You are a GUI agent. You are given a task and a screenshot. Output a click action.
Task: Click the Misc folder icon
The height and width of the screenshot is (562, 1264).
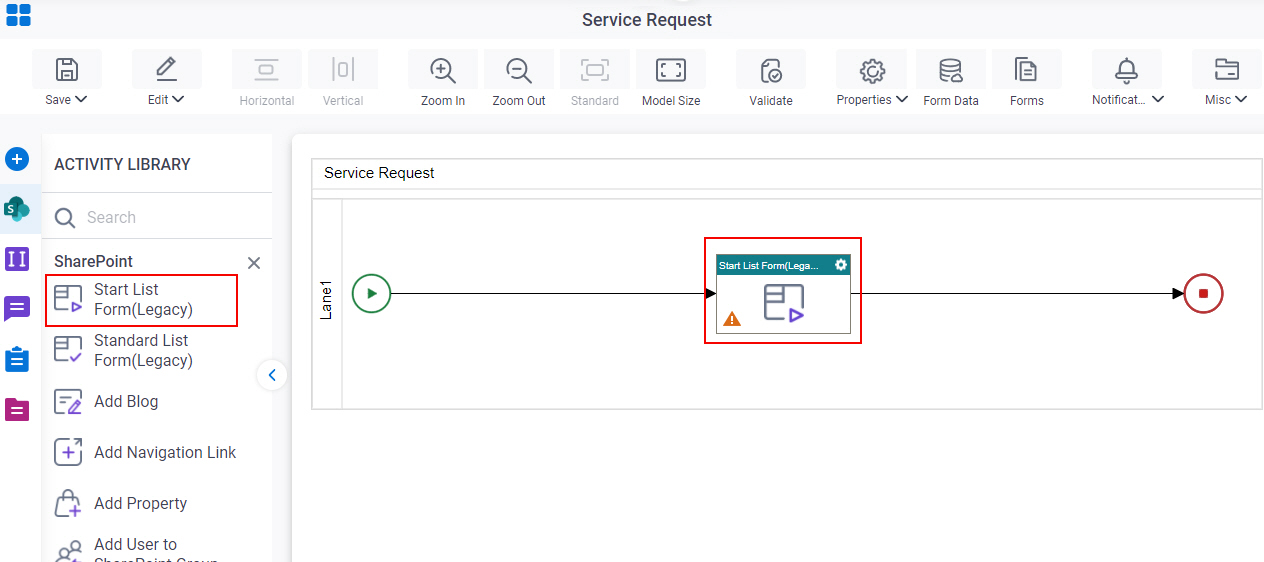pos(1226,70)
